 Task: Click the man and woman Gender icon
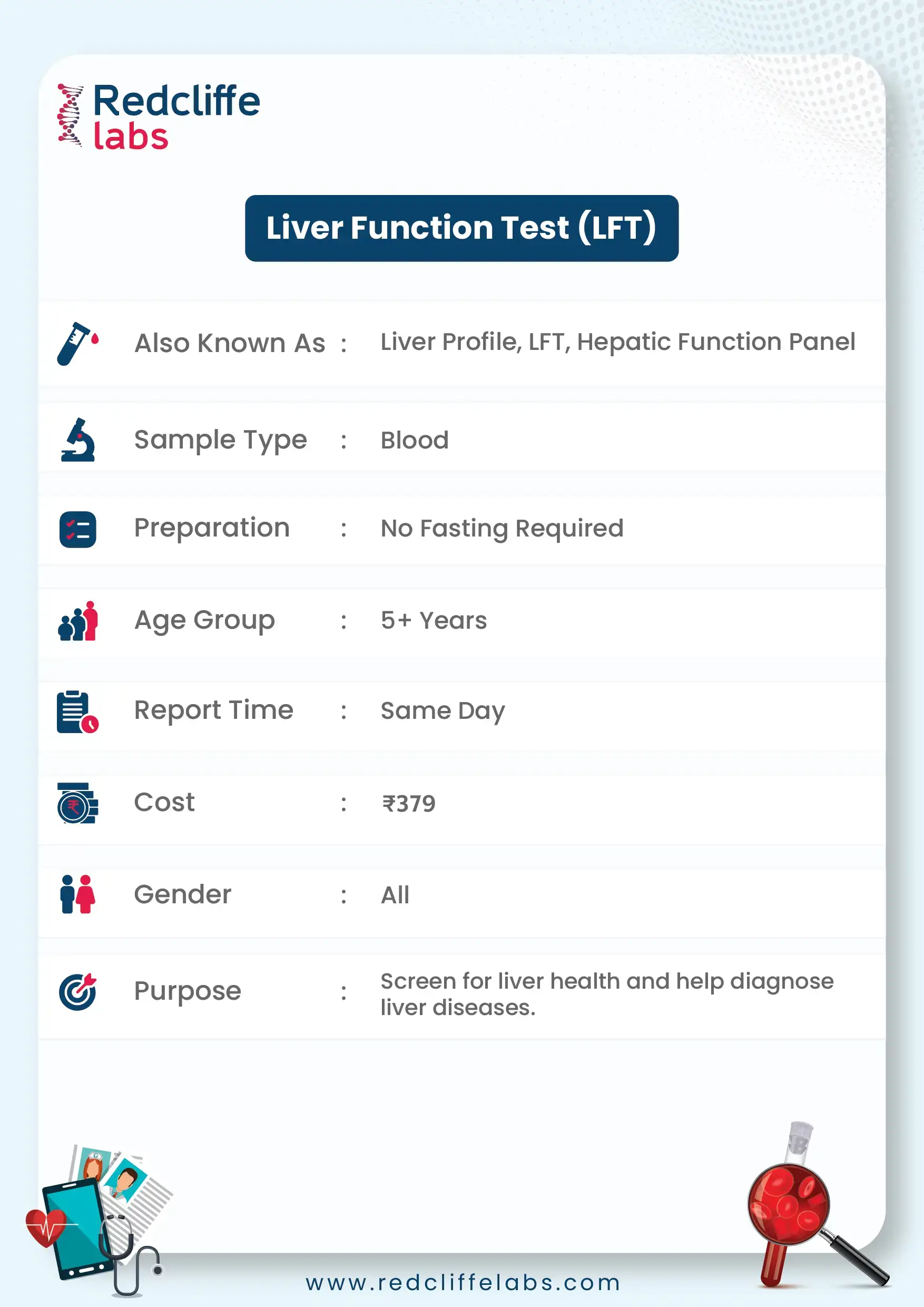tap(77, 894)
